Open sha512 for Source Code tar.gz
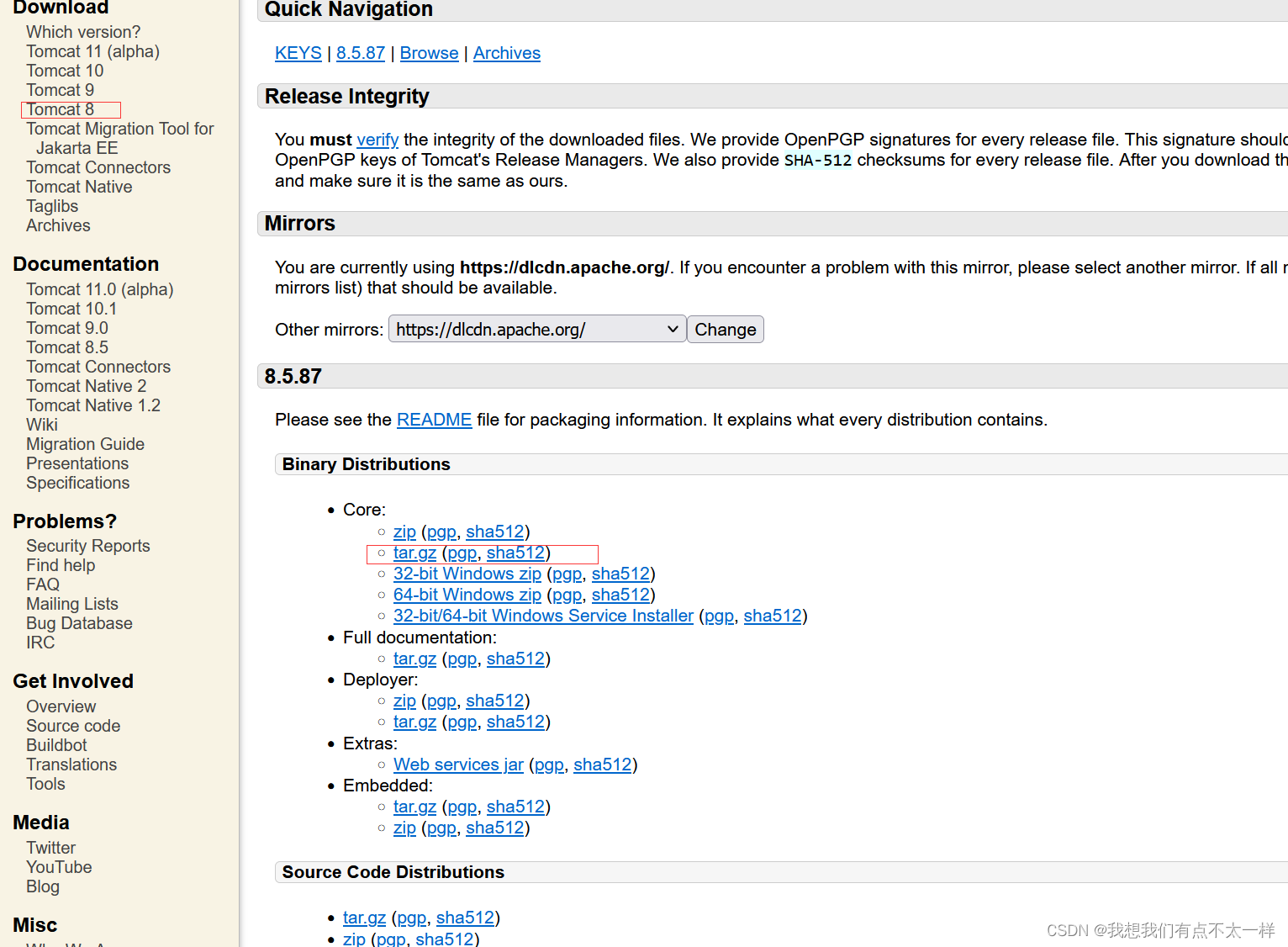Image resolution: width=1288 pixels, height=947 pixels. [x=465, y=918]
